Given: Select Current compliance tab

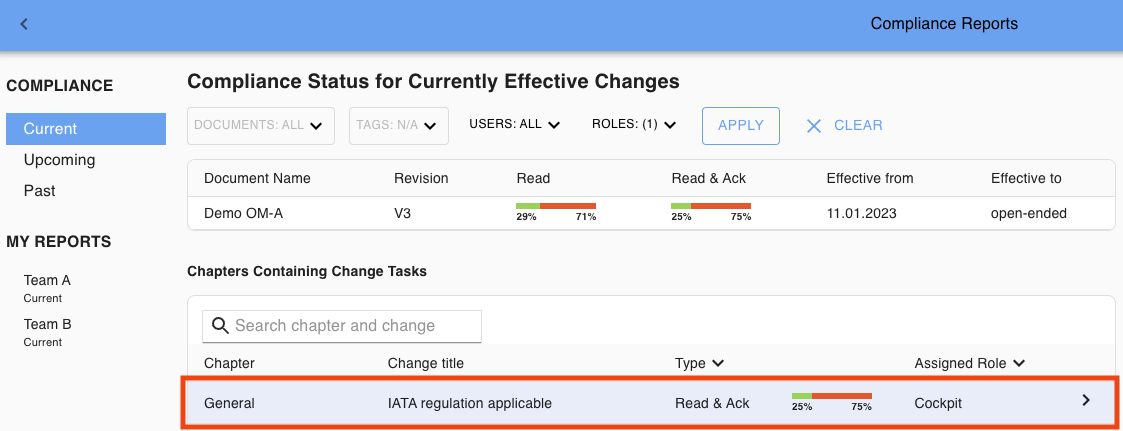Looking at the screenshot, I should [x=85, y=129].
